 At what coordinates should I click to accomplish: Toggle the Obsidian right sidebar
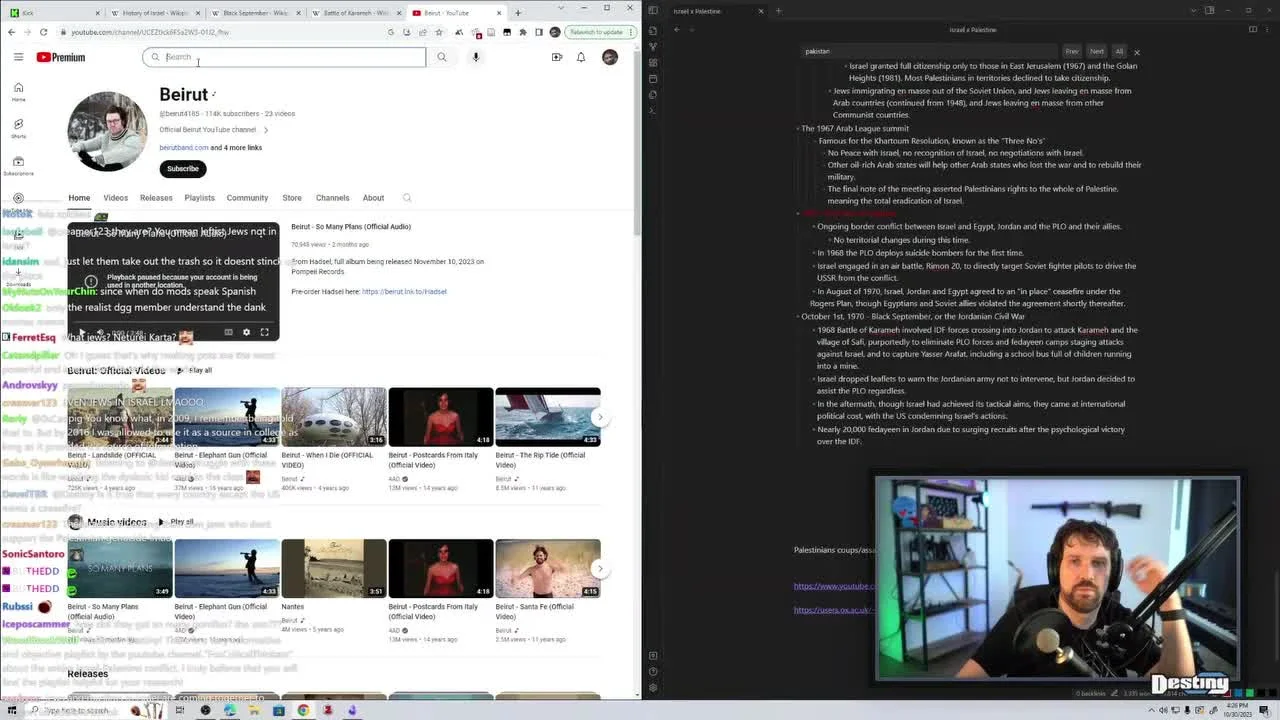tap(1209, 11)
